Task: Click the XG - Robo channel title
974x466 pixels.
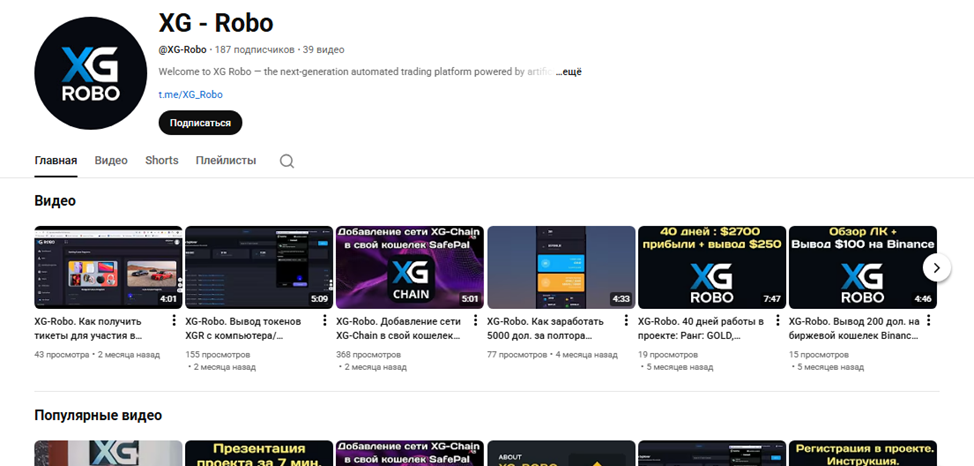Action: point(216,23)
